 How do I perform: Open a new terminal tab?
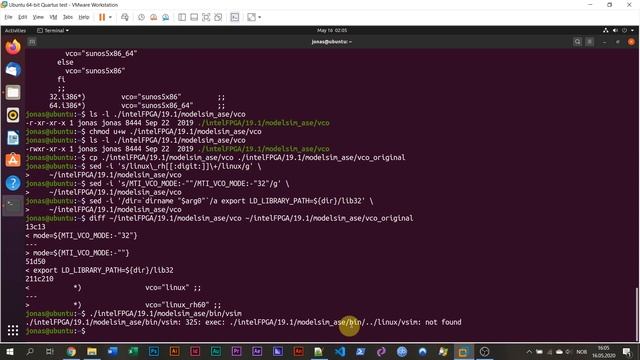tap(32, 42)
